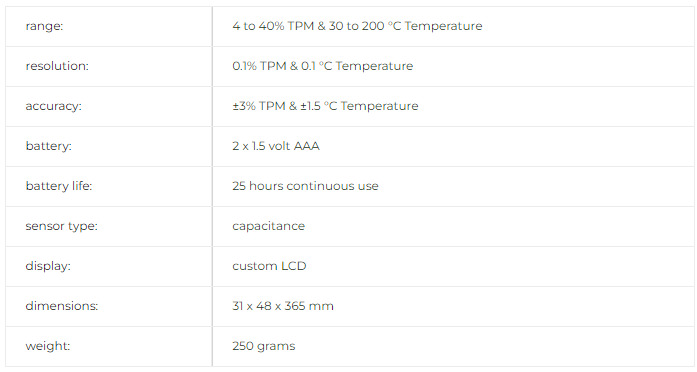Click the 'weight:' label

(48, 346)
